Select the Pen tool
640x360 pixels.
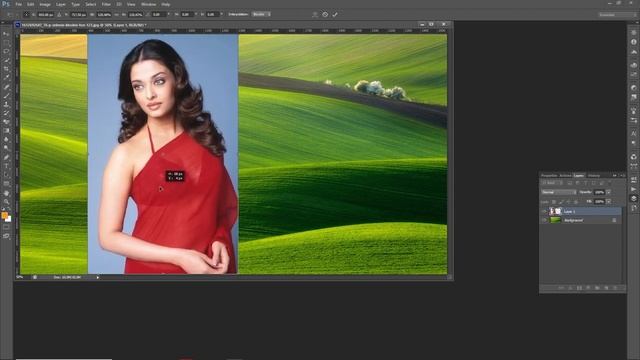pyautogui.click(x=6, y=158)
